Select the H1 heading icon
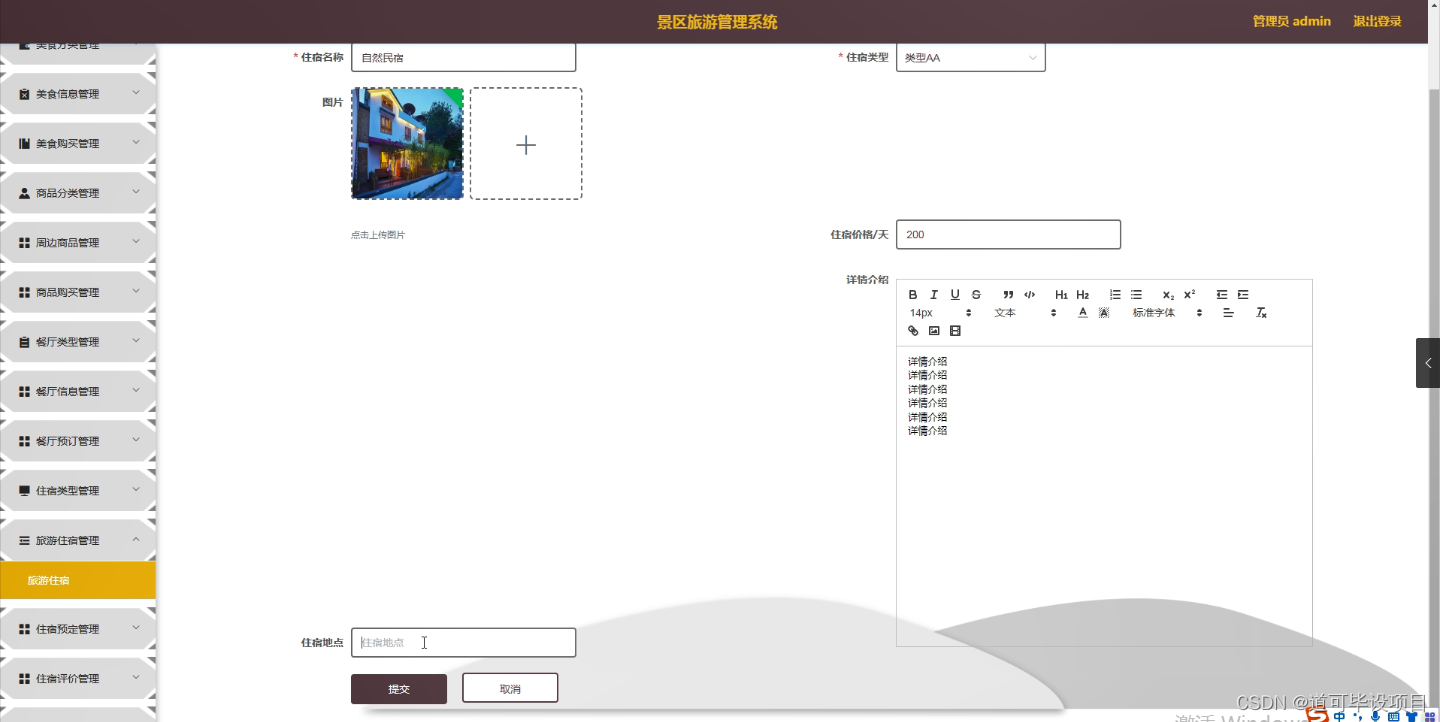1440x722 pixels. [x=1061, y=294]
